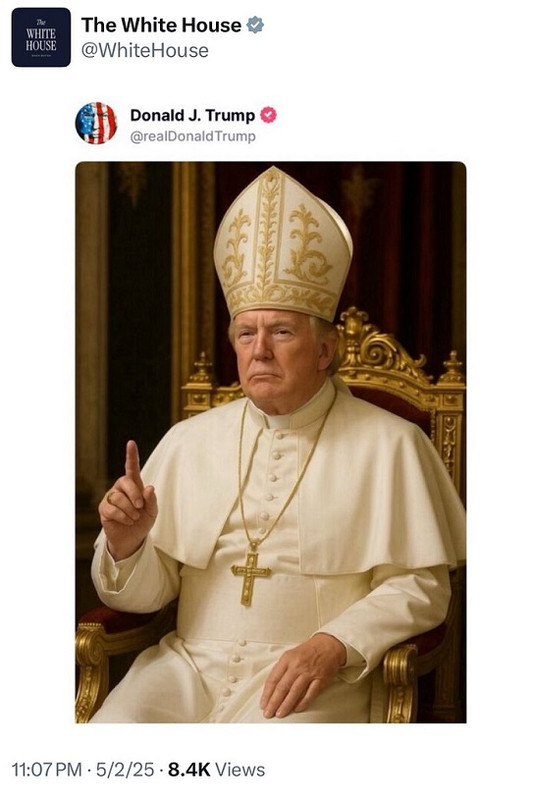
Task: Open the Donald J. Trump display name
Action: click(x=192, y=115)
